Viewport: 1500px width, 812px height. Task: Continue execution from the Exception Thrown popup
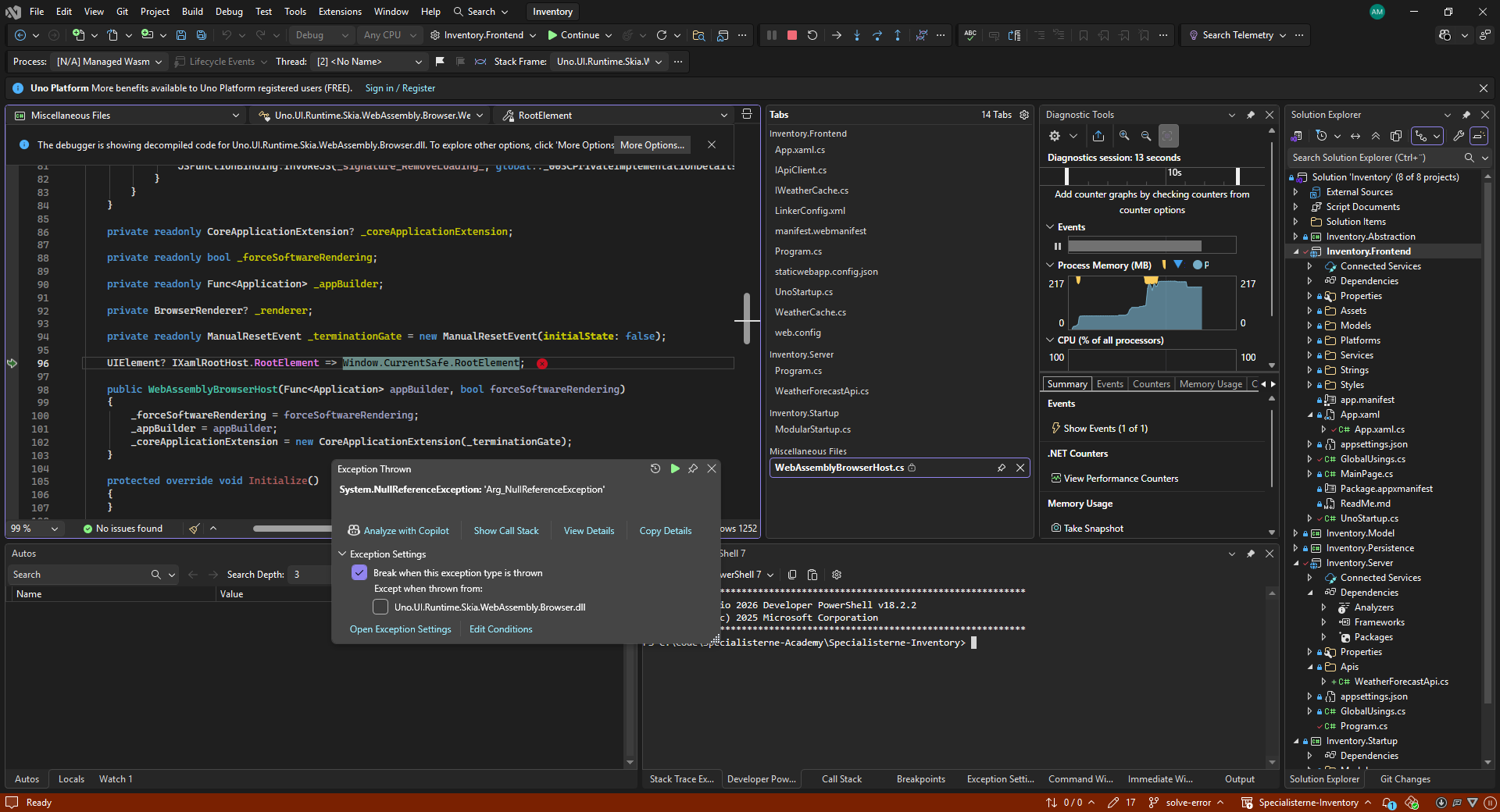[675, 468]
